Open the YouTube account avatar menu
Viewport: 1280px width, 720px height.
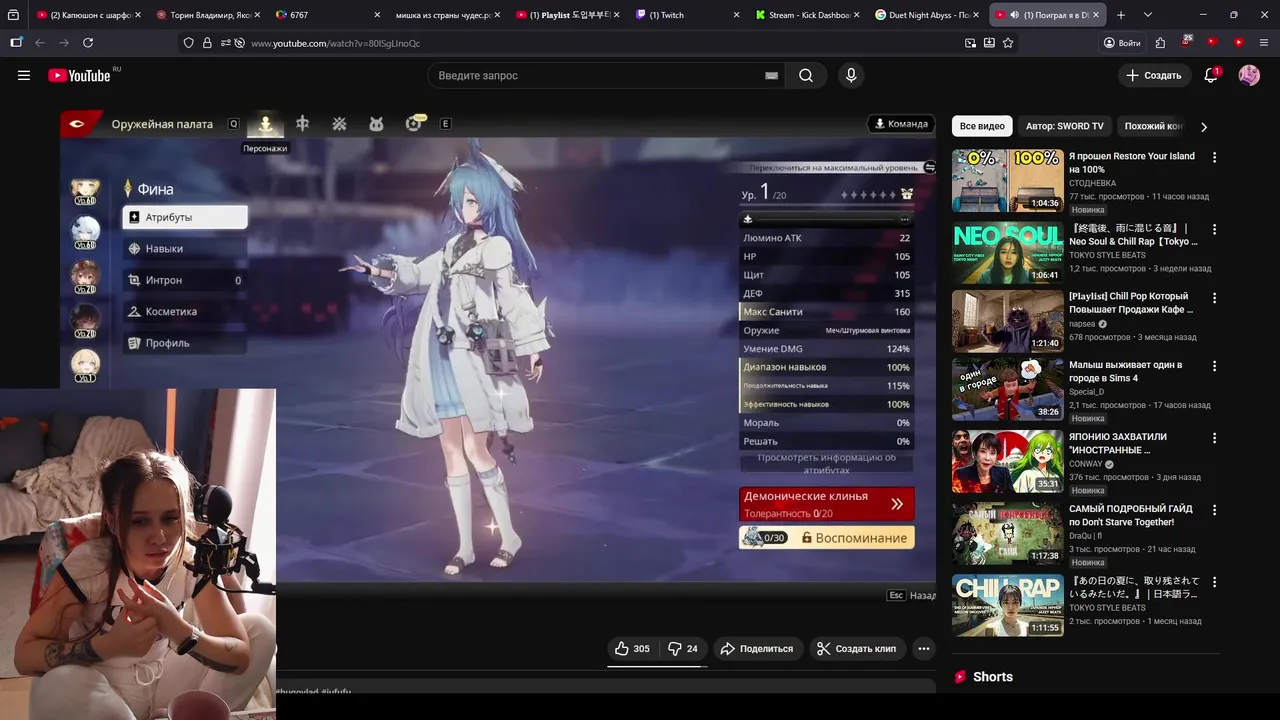coord(1249,75)
